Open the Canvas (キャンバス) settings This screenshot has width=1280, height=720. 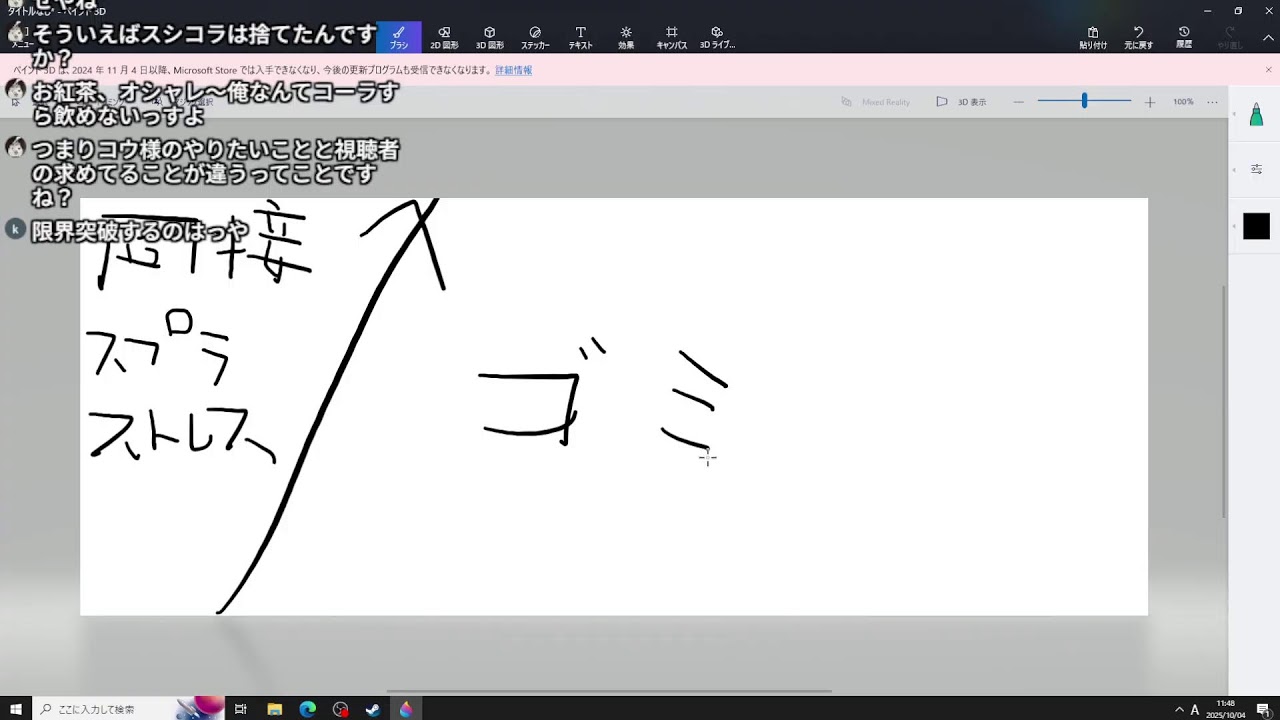[671, 37]
